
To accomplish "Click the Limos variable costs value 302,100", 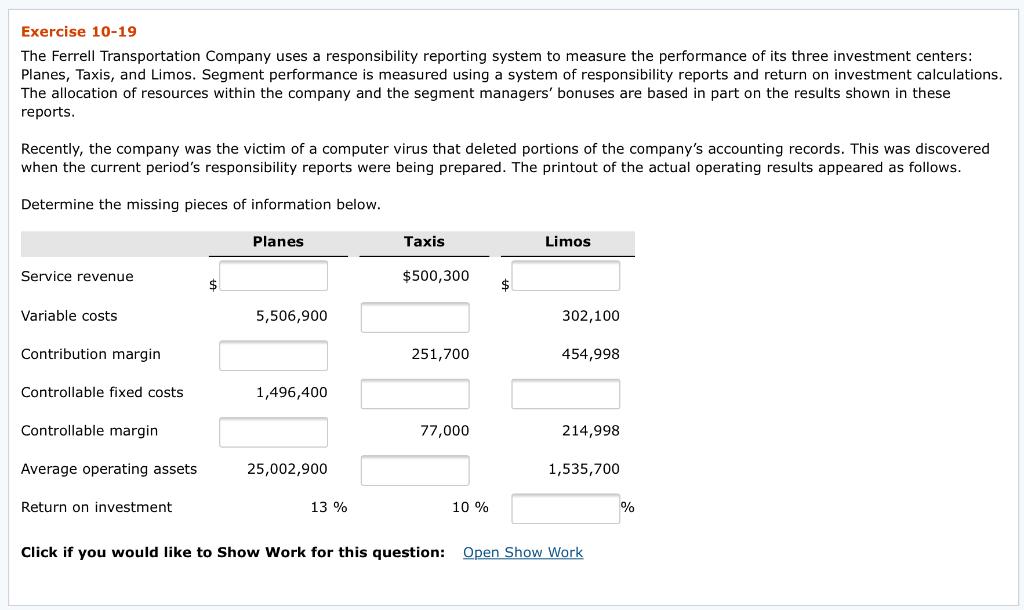I will pos(590,316).
